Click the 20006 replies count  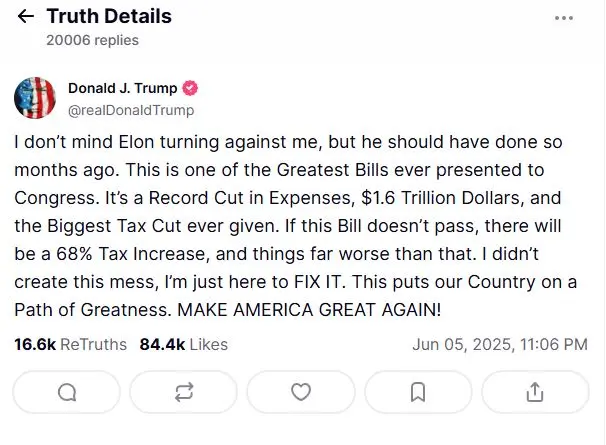pos(92,40)
